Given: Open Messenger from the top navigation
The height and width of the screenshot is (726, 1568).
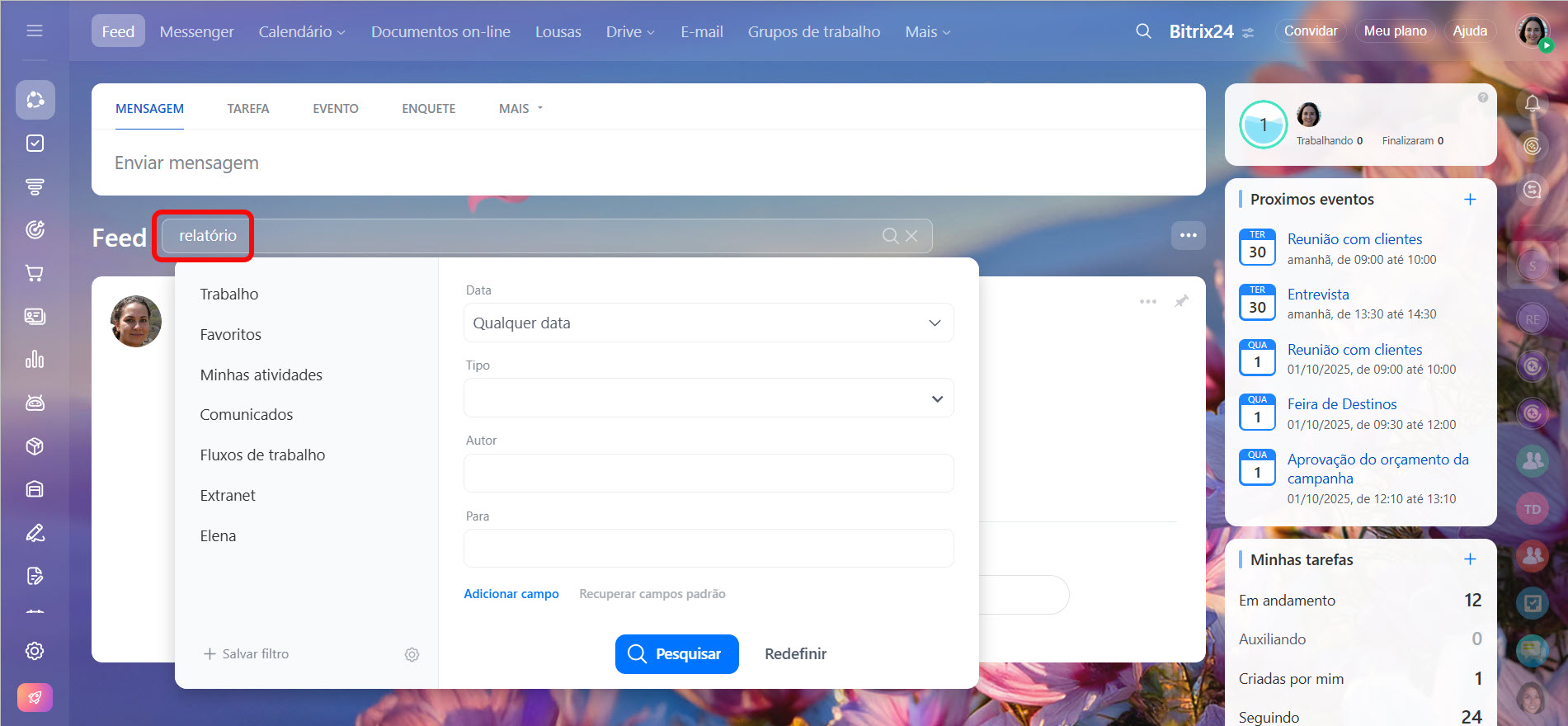Looking at the screenshot, I should 196,31.
